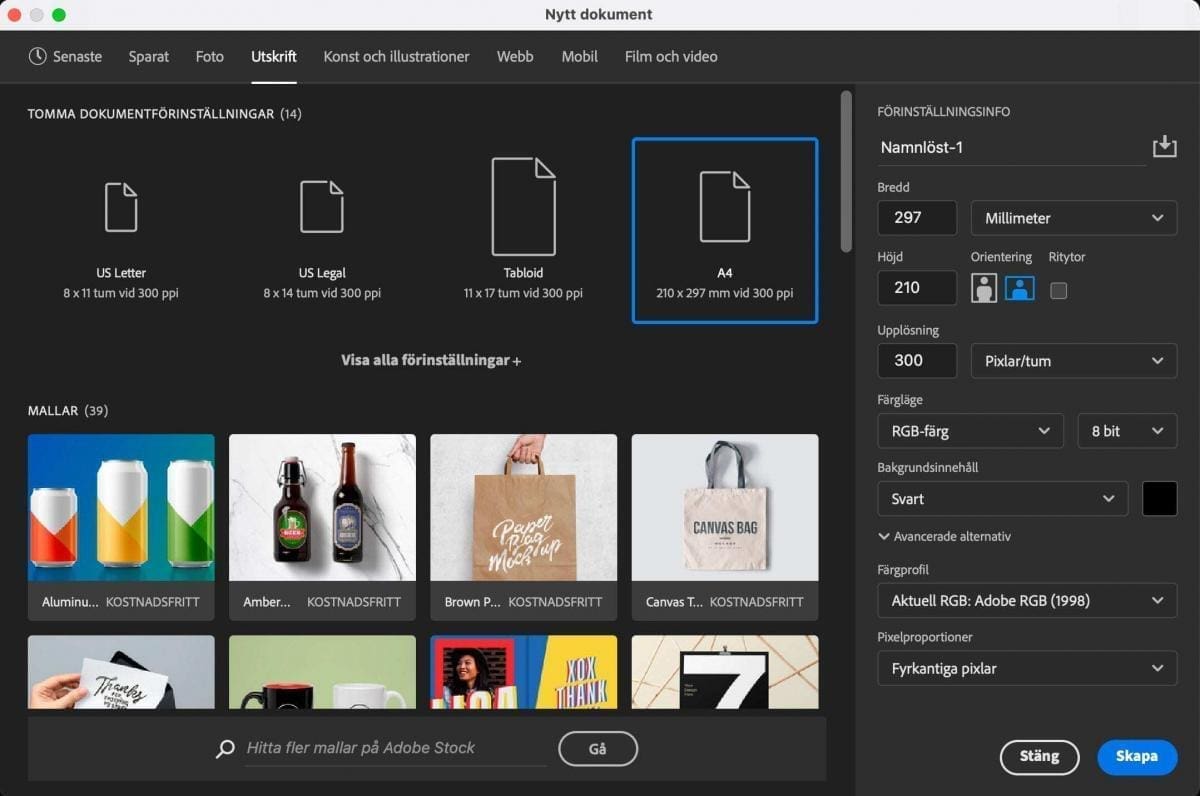
Task: Choose landscape orientation
Action: [1019, 289]
